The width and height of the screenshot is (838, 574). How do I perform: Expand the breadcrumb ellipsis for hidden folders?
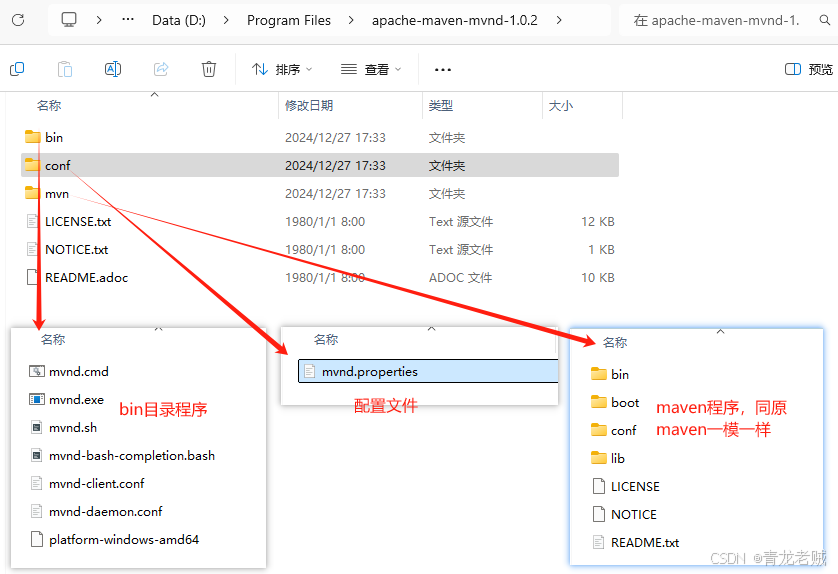(x=128, y=20)
